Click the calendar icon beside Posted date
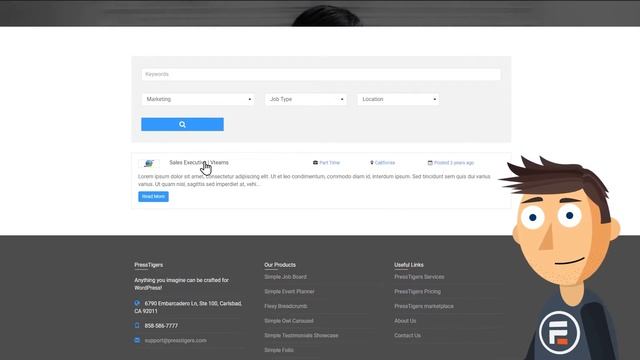Image resolution: width=640 pixels, height=360 pixels. pyautogui.click(x=430, y=162)
